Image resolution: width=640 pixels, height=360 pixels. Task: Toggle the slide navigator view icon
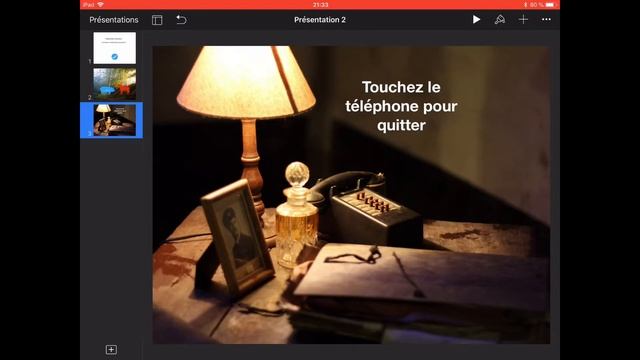[157, 20]
